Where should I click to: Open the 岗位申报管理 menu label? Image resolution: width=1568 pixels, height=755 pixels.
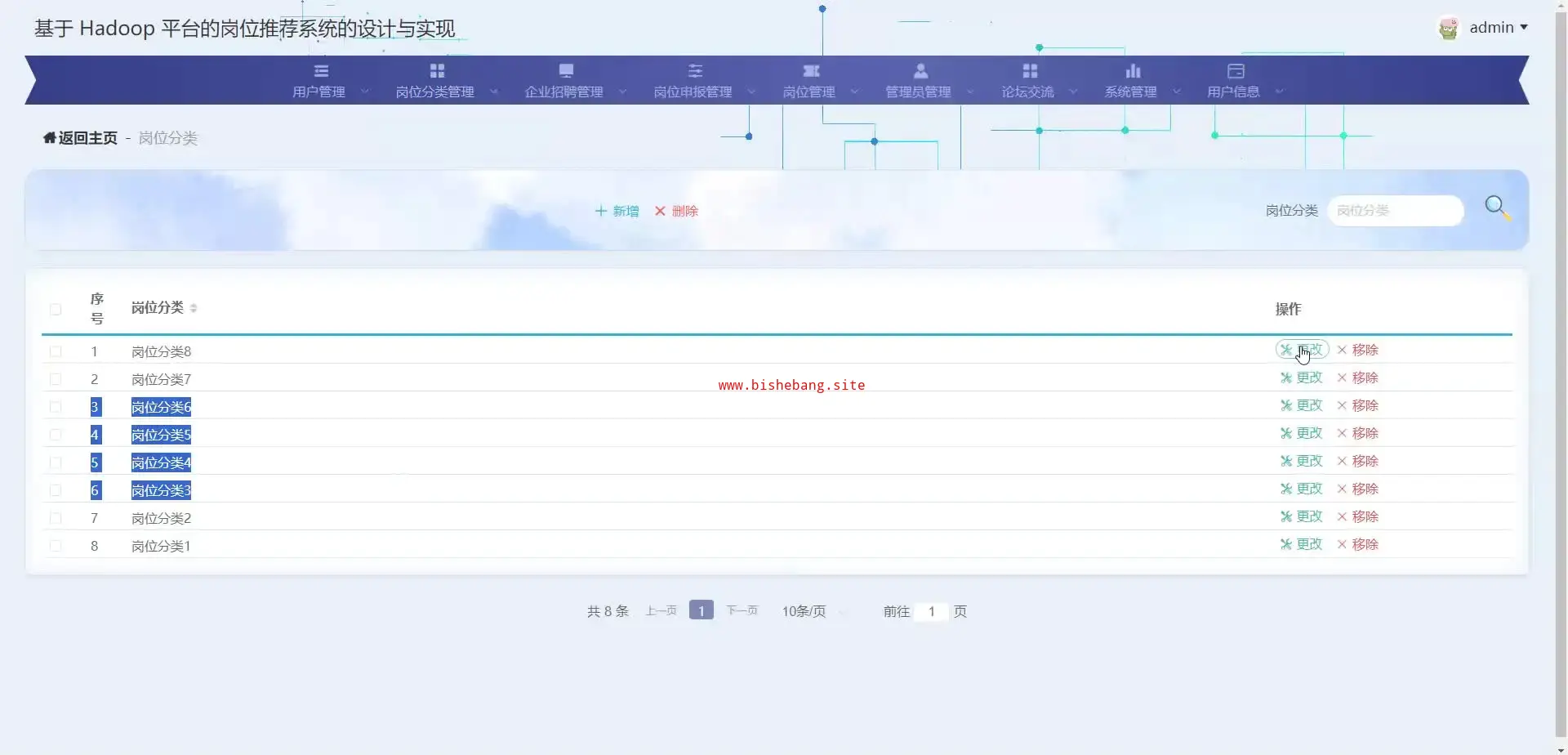pos(693,92)
